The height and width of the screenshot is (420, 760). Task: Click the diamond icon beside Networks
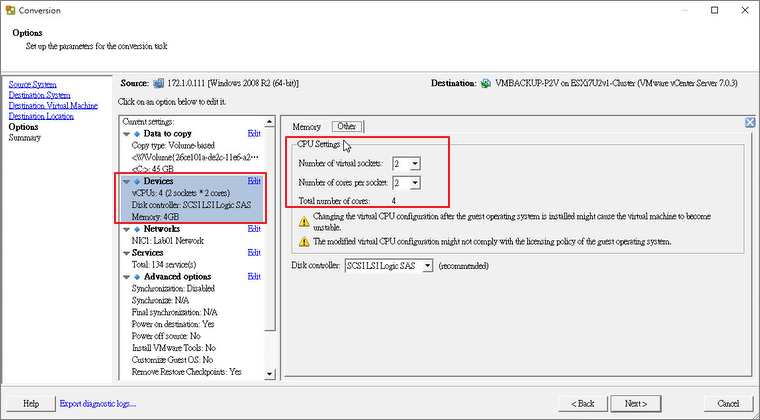tap(137, 229)
